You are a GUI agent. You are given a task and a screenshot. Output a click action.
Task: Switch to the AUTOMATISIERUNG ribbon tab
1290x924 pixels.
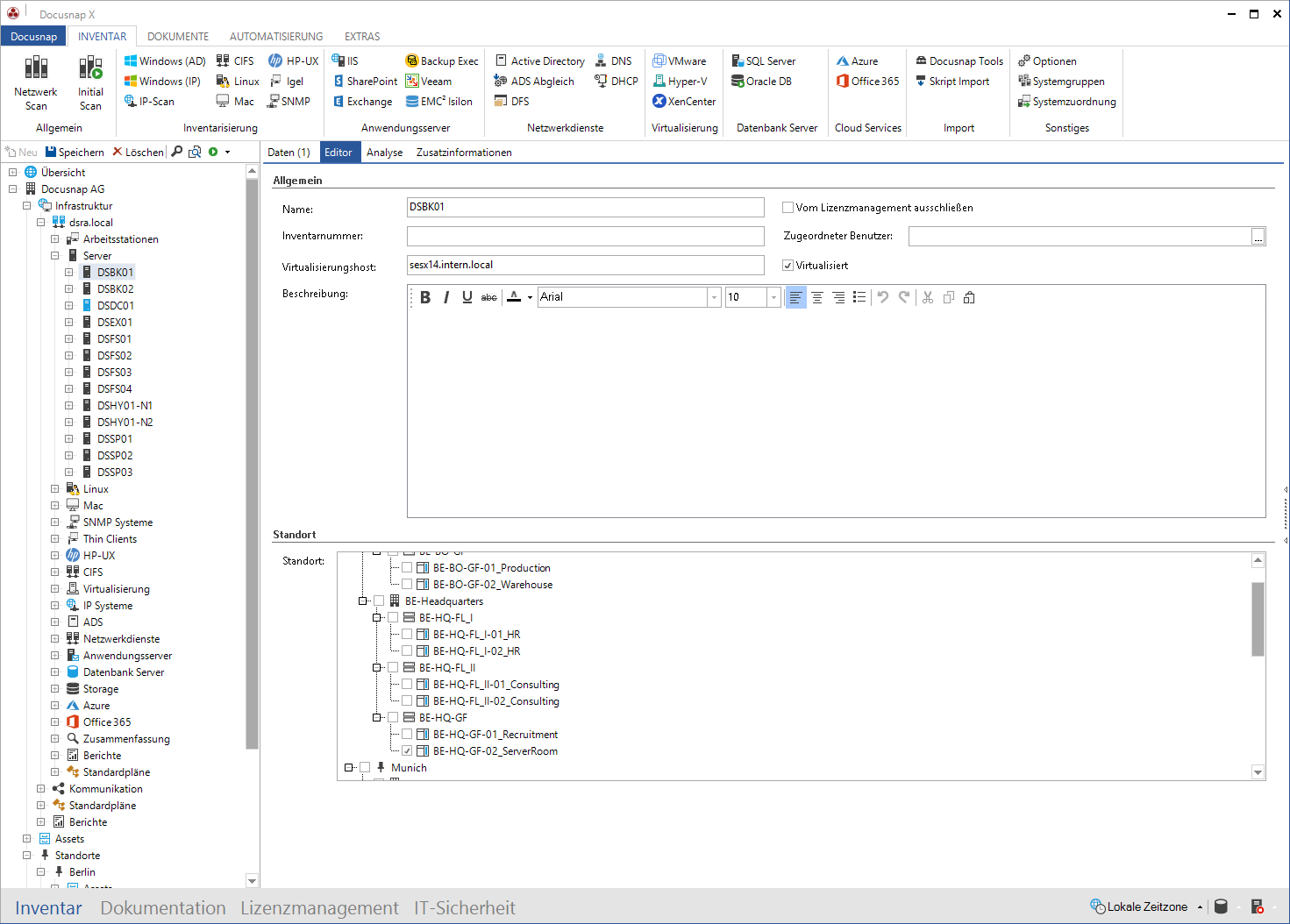[276, 37]
